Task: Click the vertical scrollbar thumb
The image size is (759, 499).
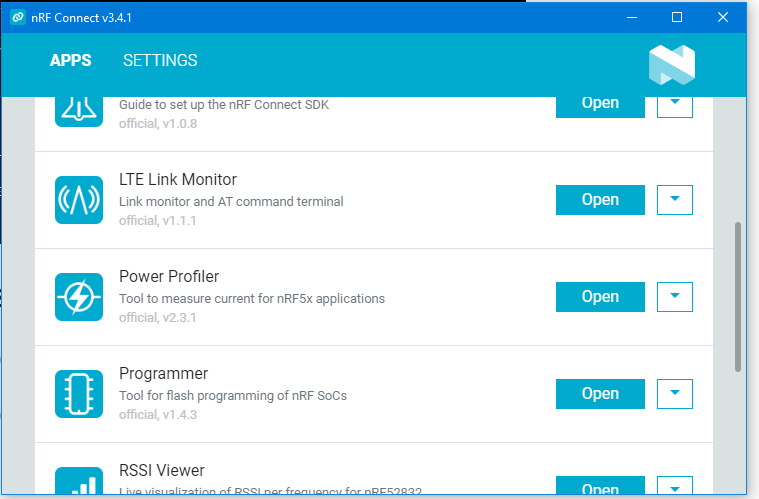Action: tap(738, 297)
